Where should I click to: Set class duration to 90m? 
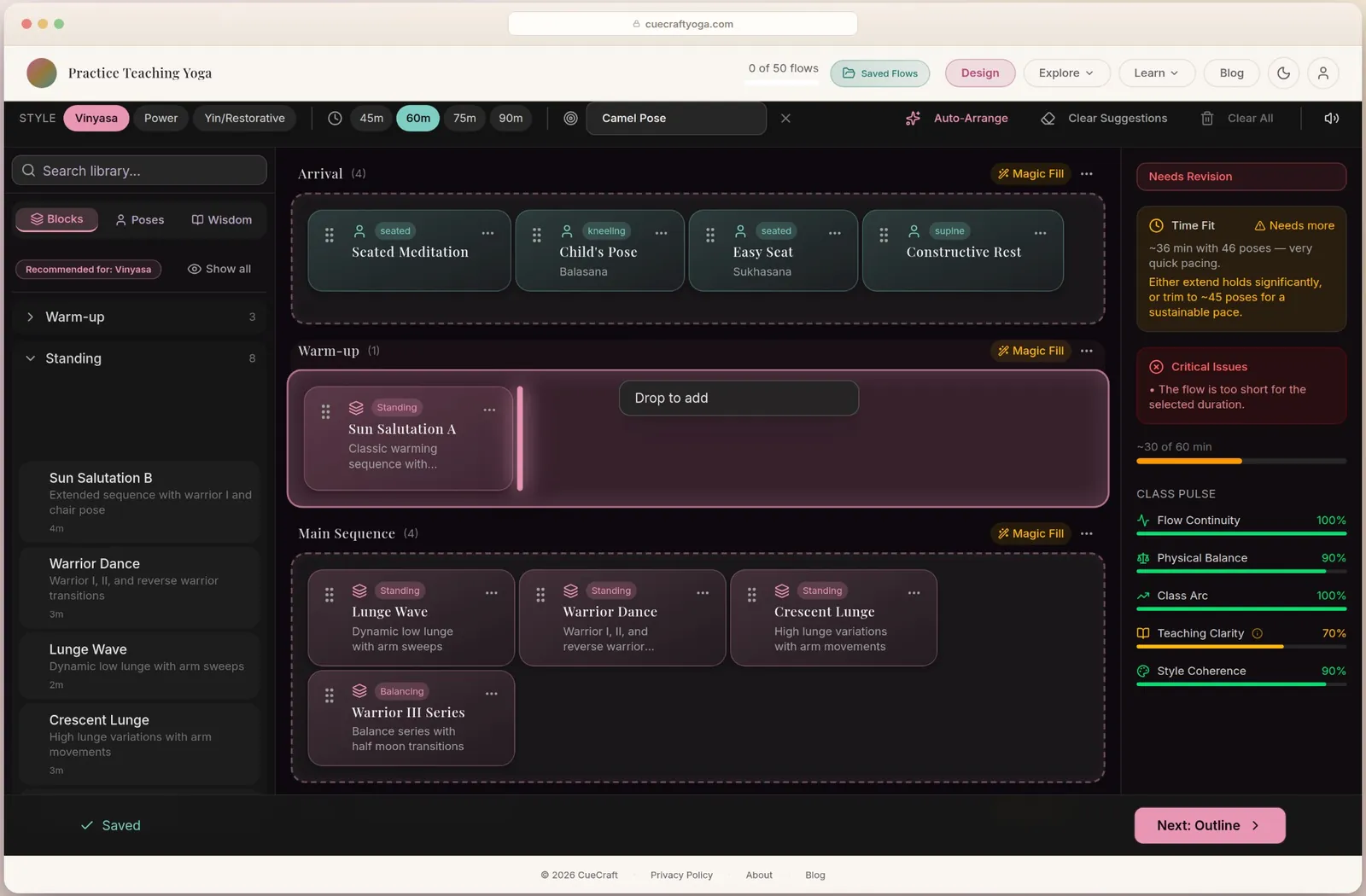(x=511, y=119)
